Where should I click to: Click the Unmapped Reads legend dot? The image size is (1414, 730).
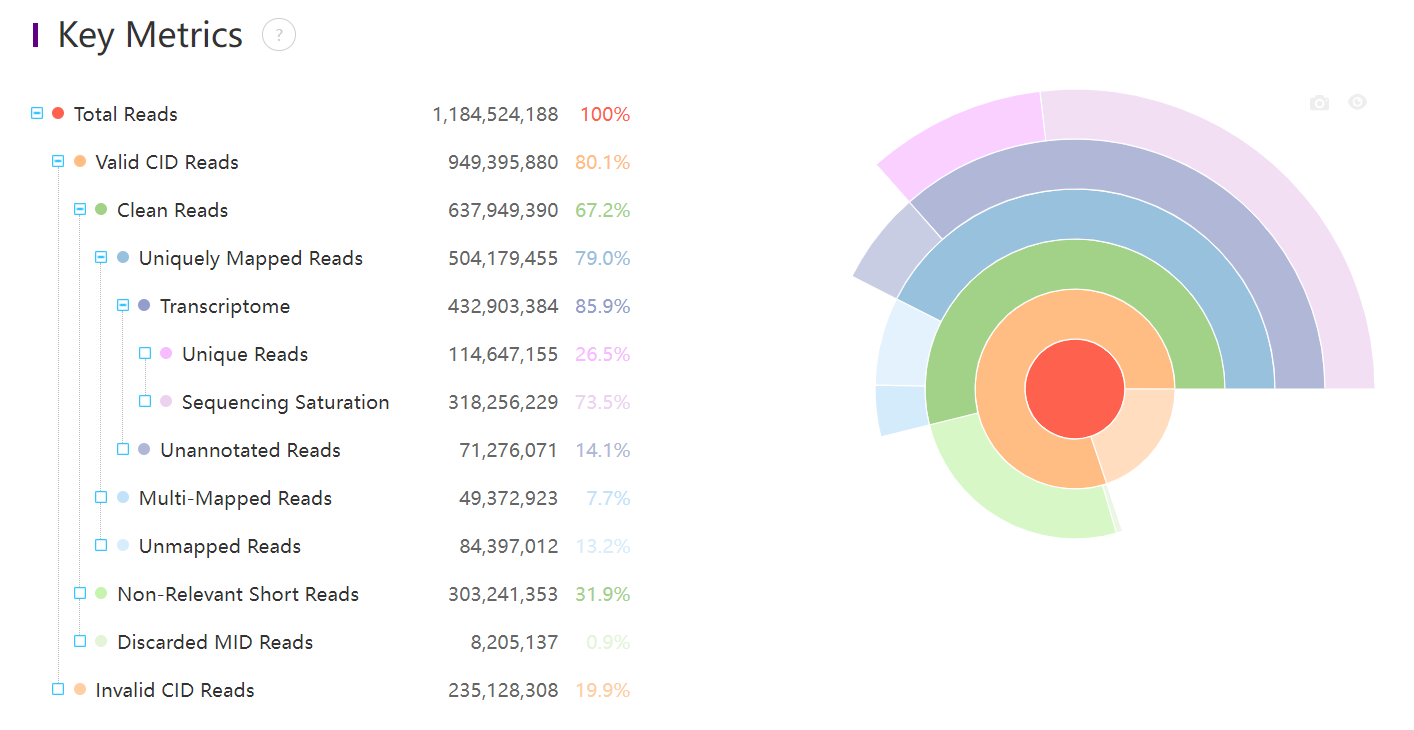123,545
